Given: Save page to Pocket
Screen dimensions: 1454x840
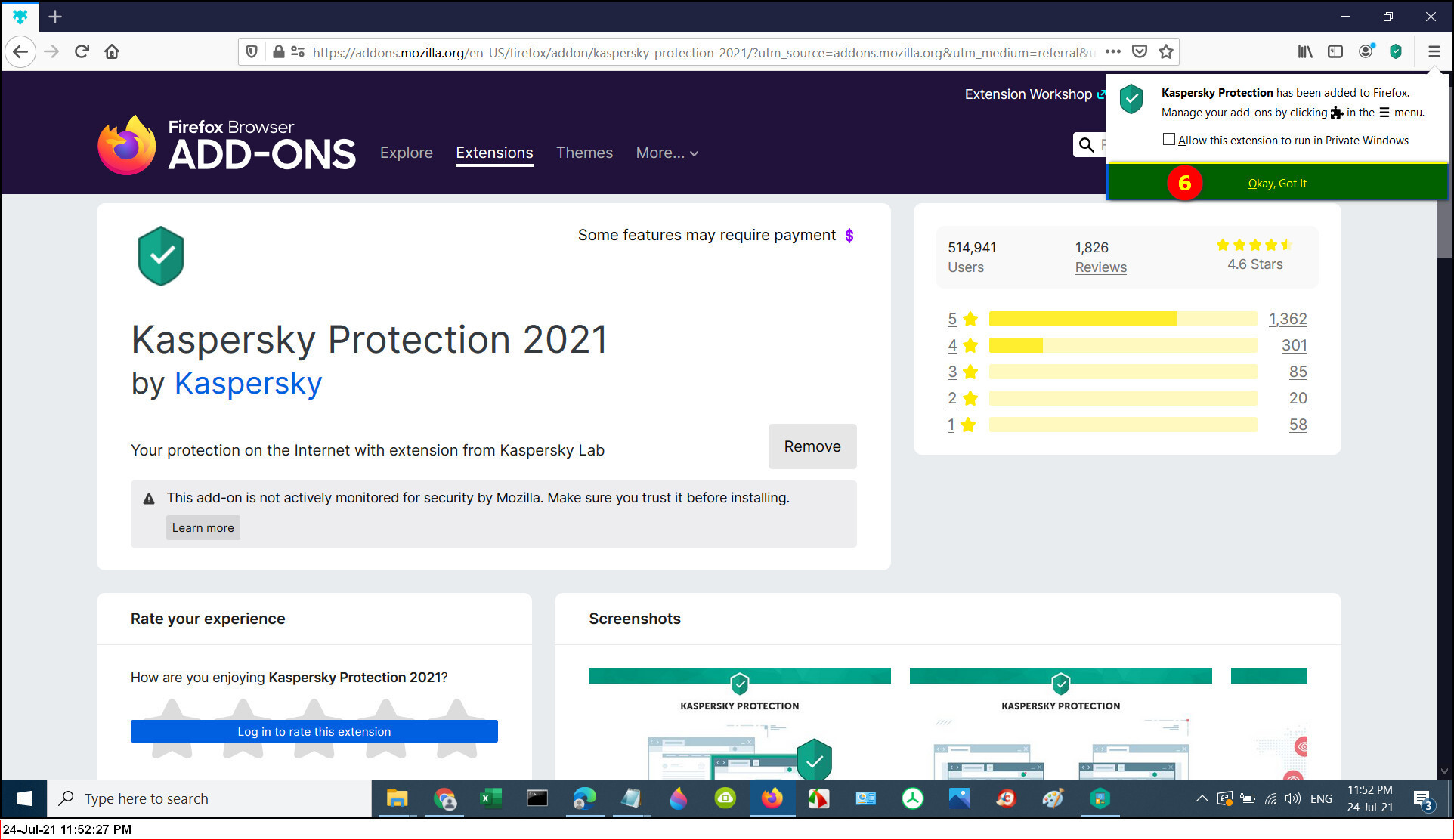Looking at the screenshot, I should point(1140,52).
